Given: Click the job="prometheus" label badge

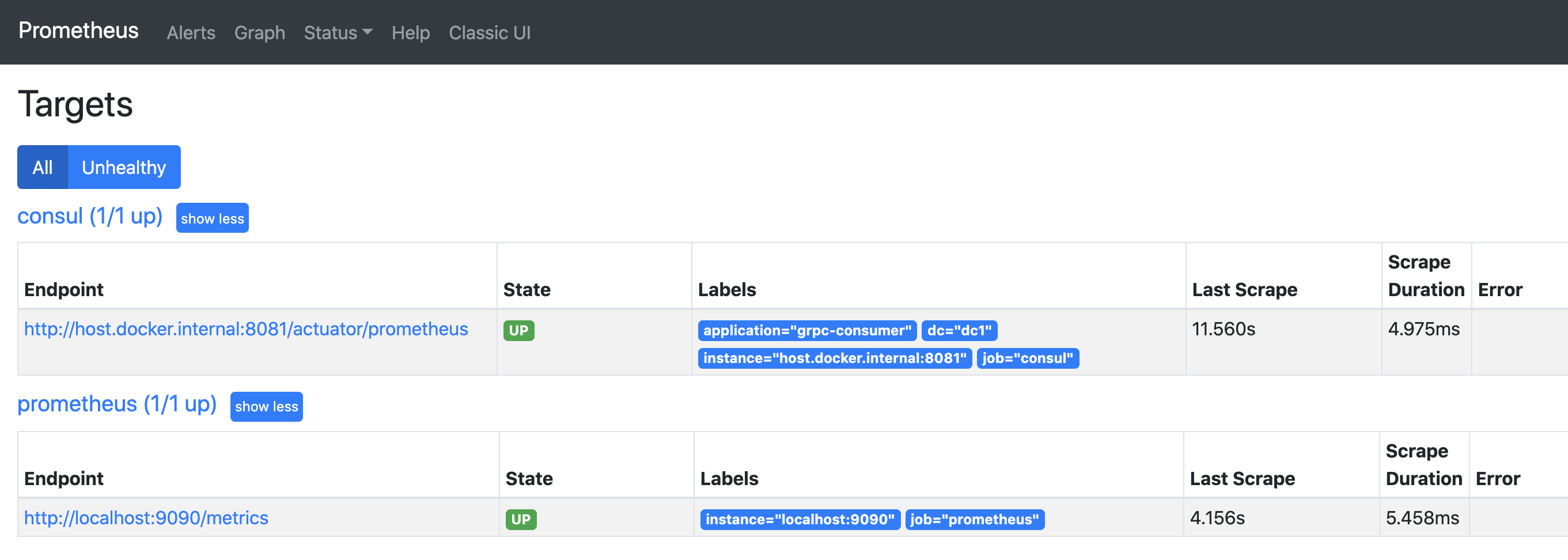Looking at the screenshot, I should [x=975, y=519].
